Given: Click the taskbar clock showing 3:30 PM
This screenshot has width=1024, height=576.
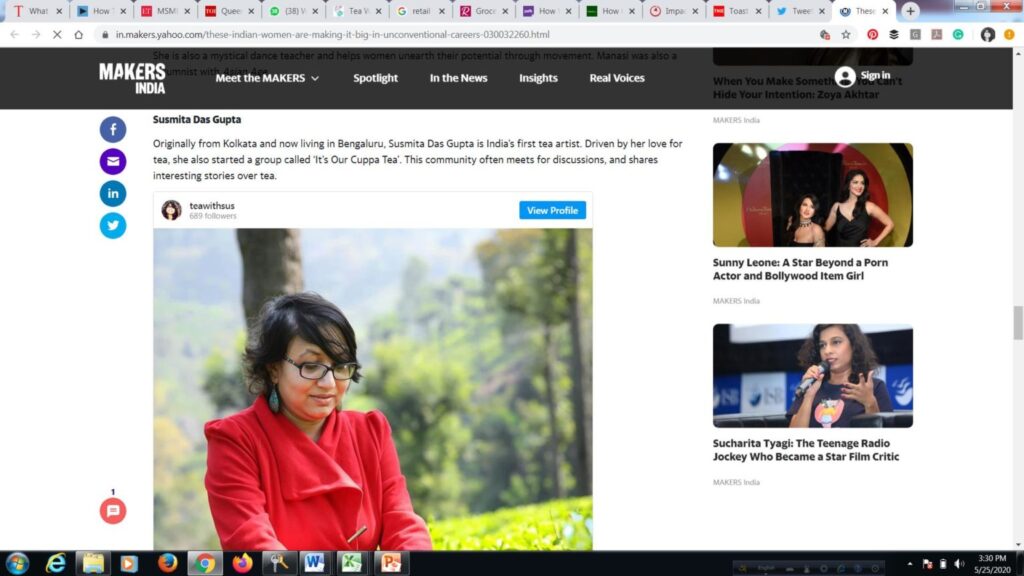Looking at the screenshot, I should [992, 564].
